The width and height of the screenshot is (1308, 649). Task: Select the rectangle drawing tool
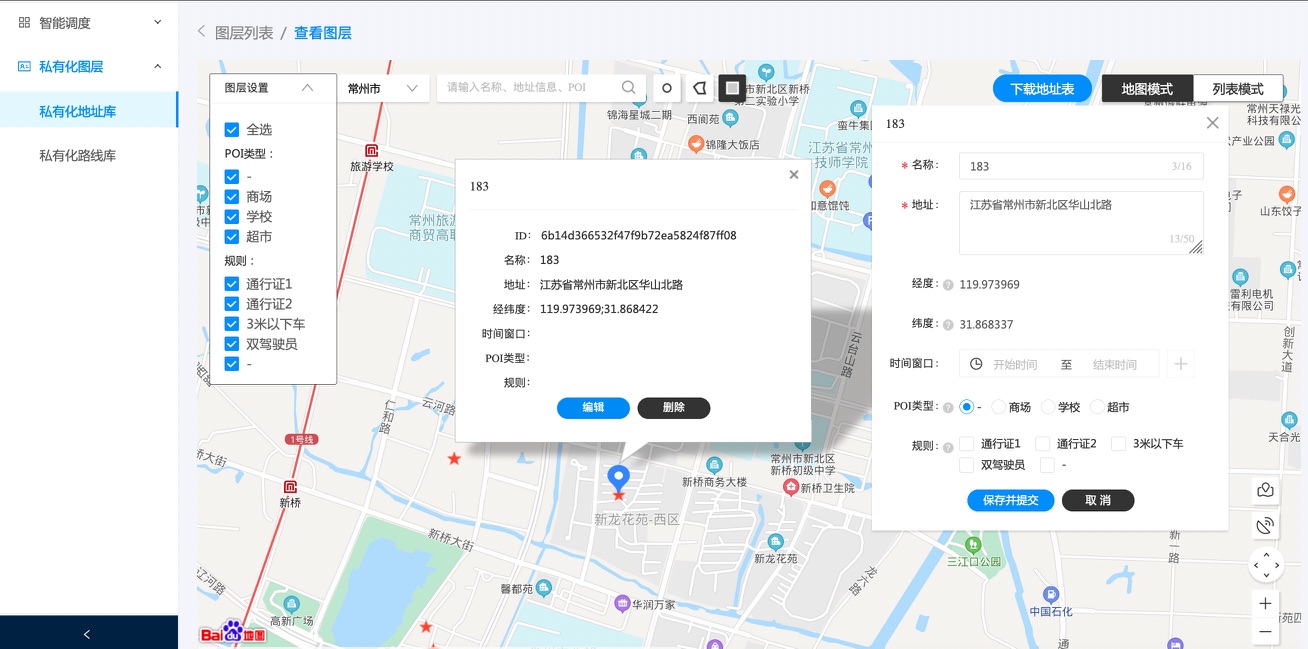point(732,88)
